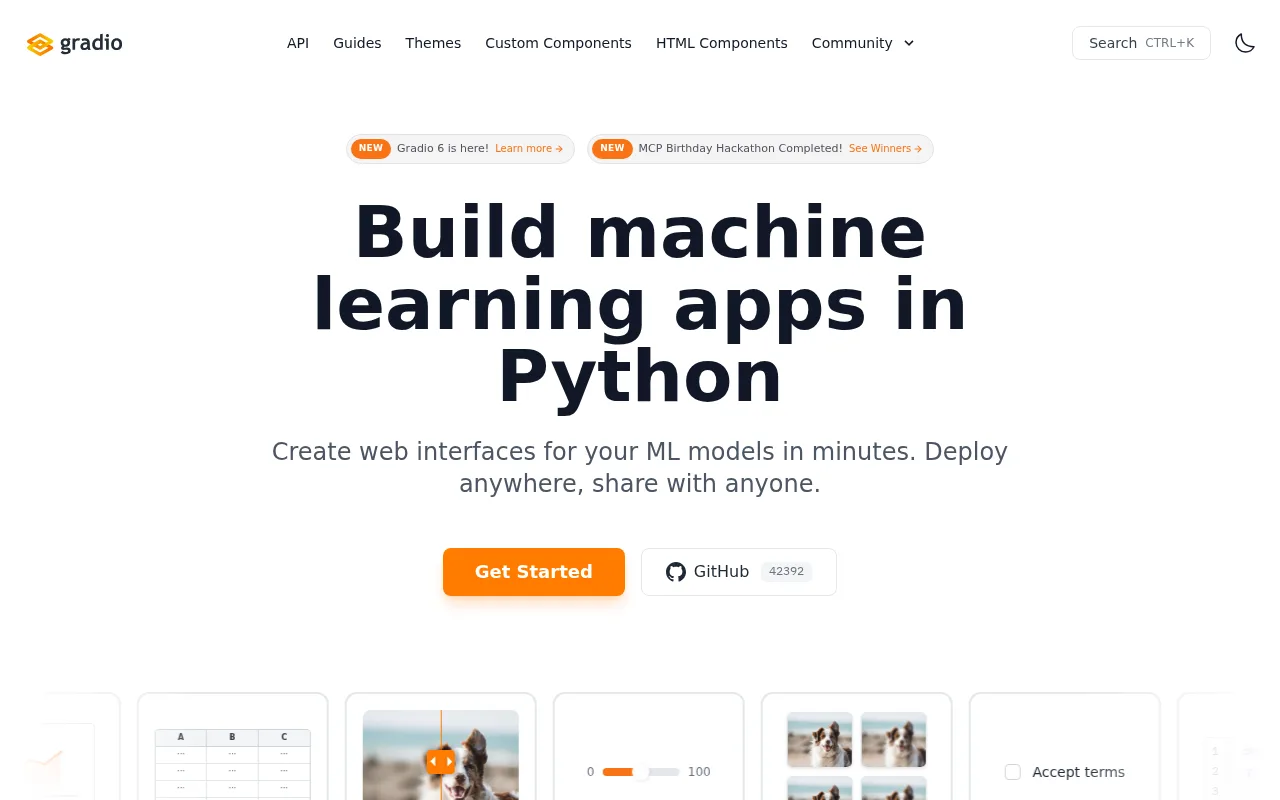Image resolution: width=1280 pixels, height=800 pixels.
Task: Click the GitHub star count 42392
Action: coord(786,572)
